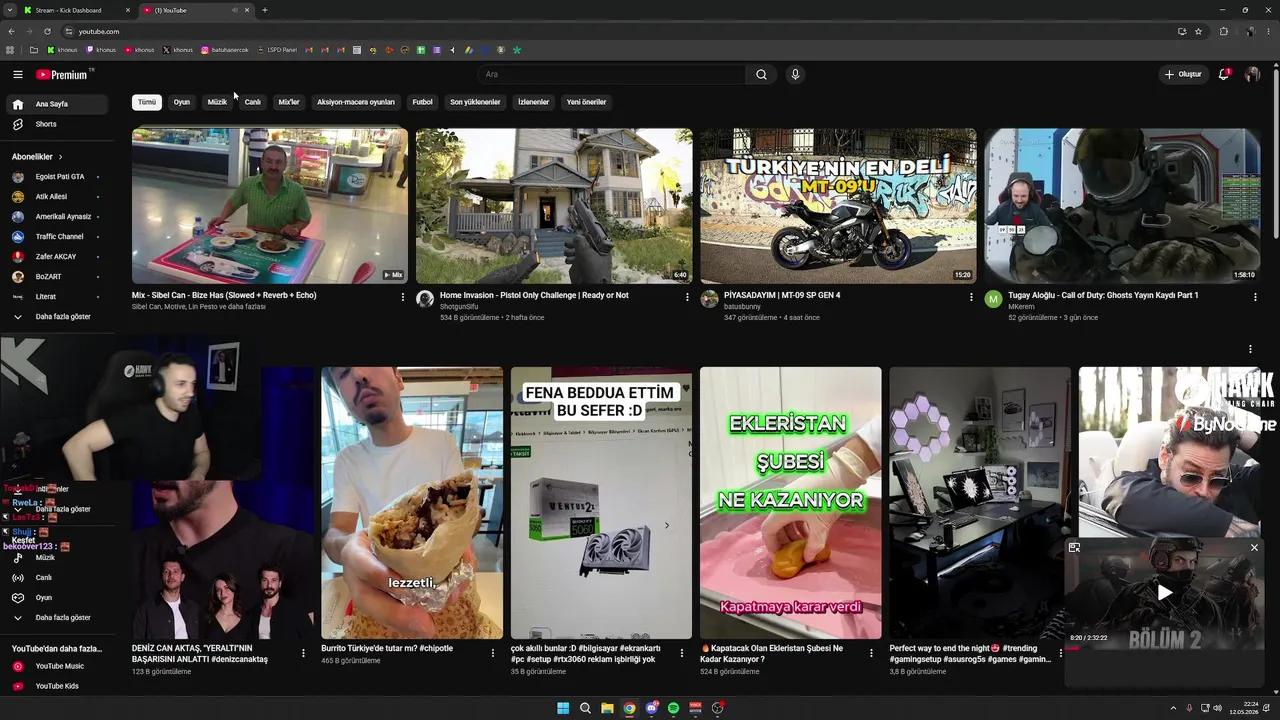1280x720 pixels.
Task: Open Home Invasion Ready or Not thumbnail
Action: tap(554, 206)
